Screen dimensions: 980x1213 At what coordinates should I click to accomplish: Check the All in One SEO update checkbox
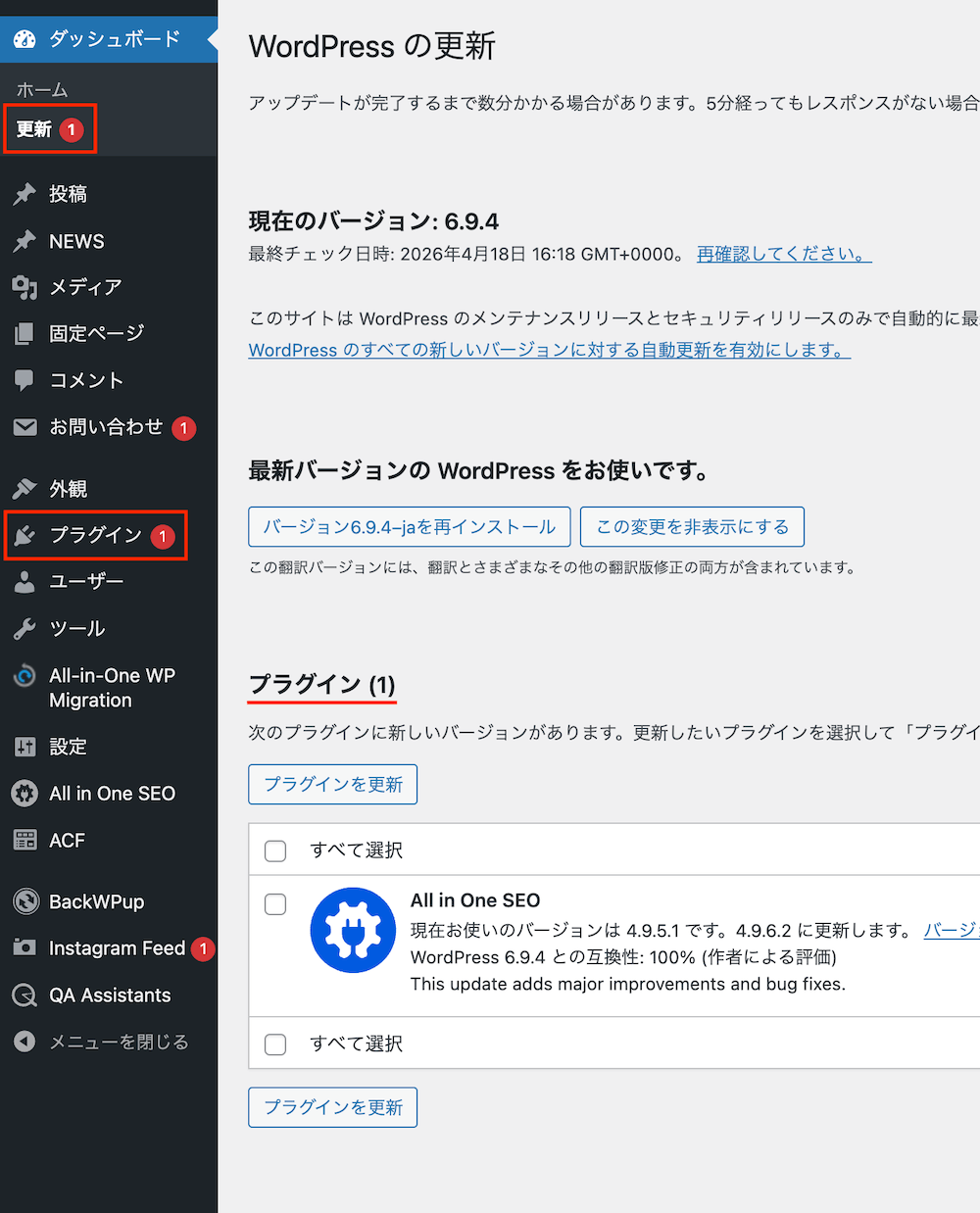pos(275,904)
